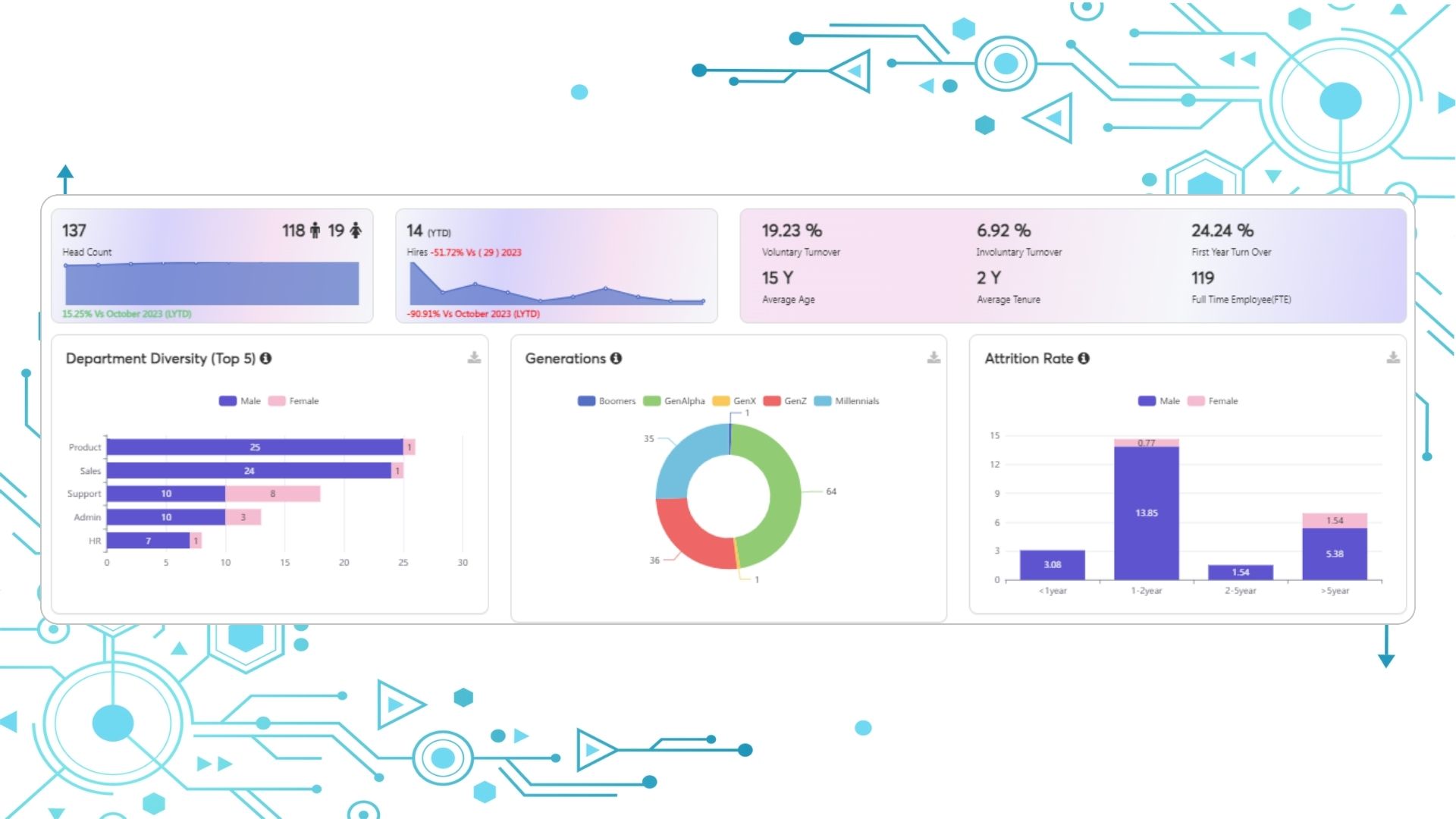Image resolution: width=1456 pixels, height=819 pixels.
Task: Click the 35 donut value label
Action: (x=649, y=439)
